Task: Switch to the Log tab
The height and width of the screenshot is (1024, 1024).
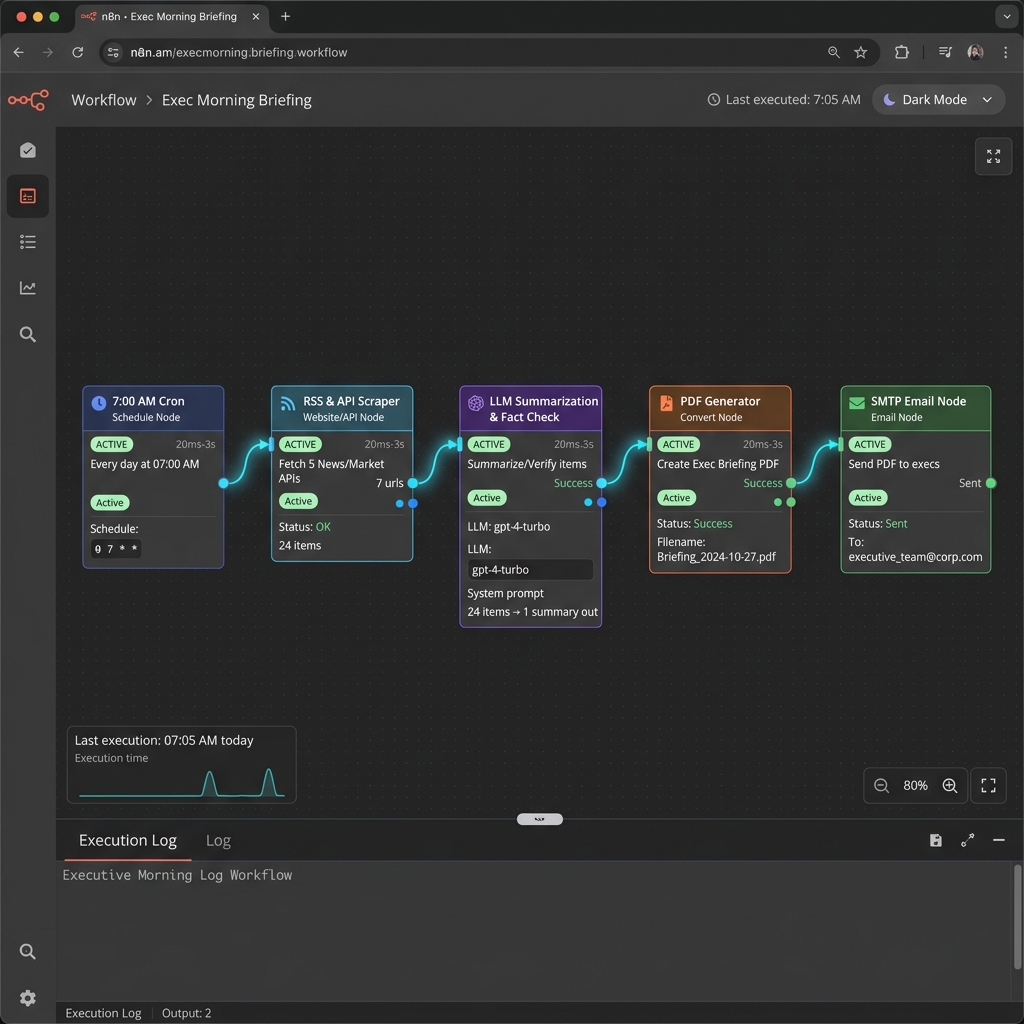Action: tap(218, 840)
